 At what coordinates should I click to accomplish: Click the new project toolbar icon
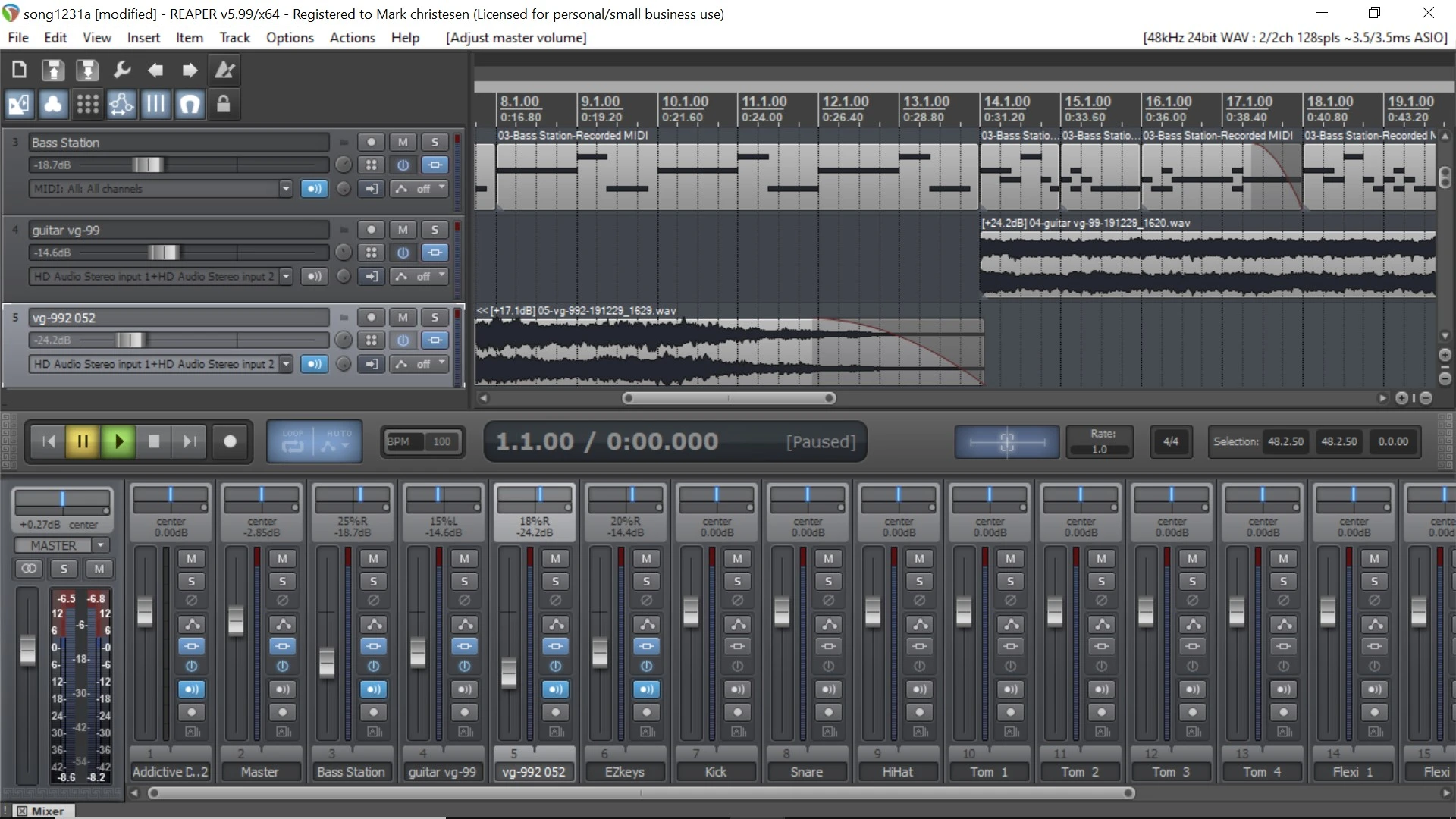19,71
